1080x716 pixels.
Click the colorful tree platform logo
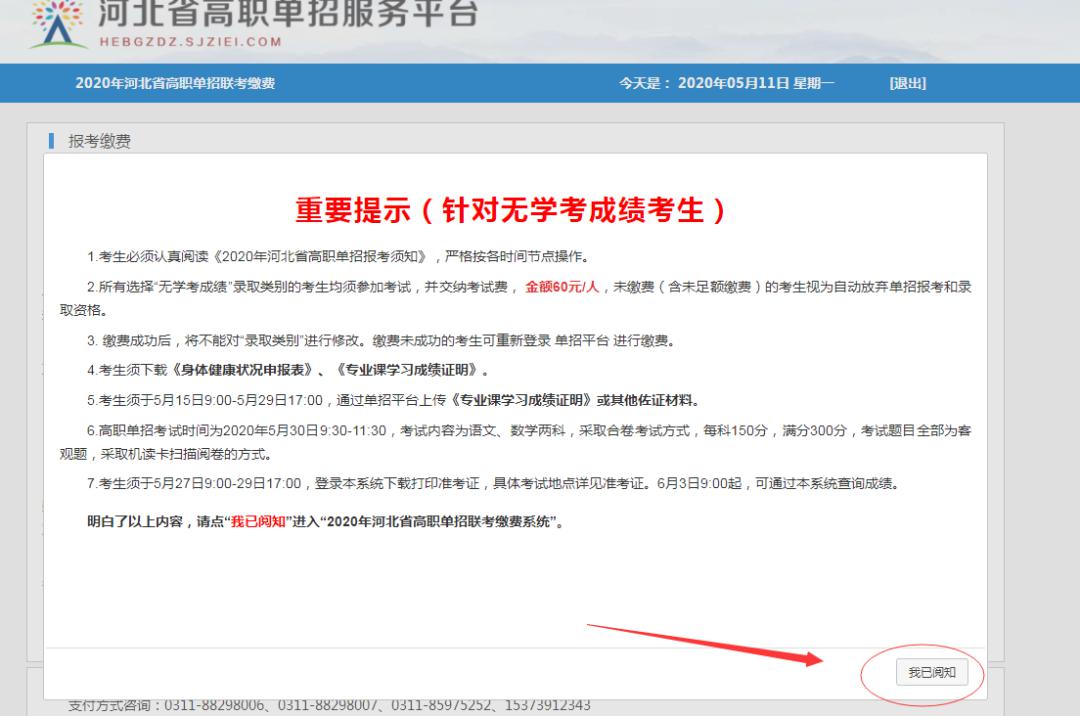pyautogui.click(x=58, y=24)
